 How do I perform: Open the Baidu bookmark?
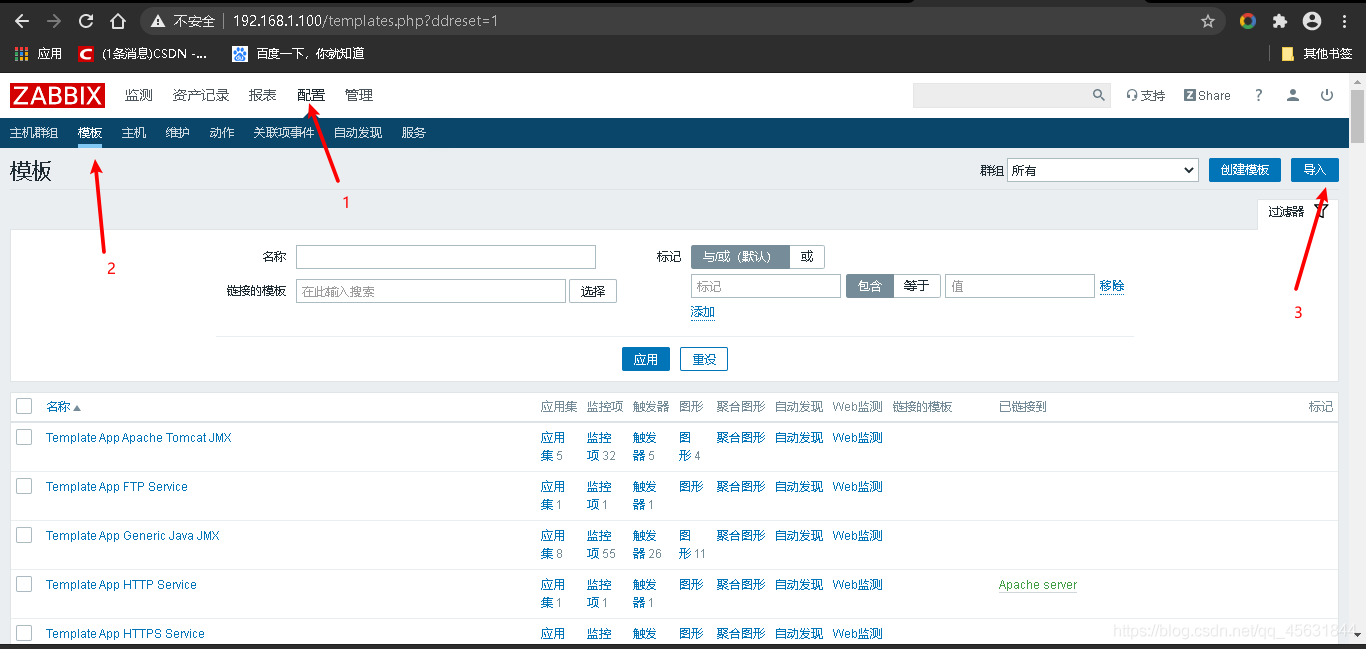[x=298, y=53]
